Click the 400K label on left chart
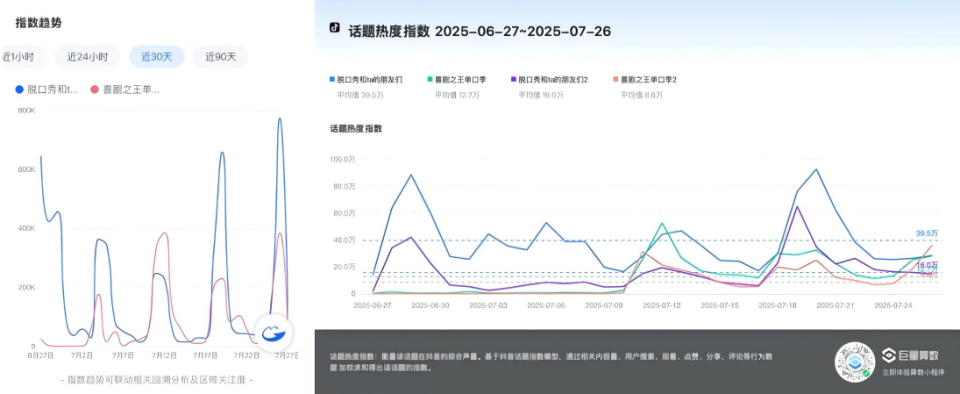The image size is (960, 394). click(26, 228)
